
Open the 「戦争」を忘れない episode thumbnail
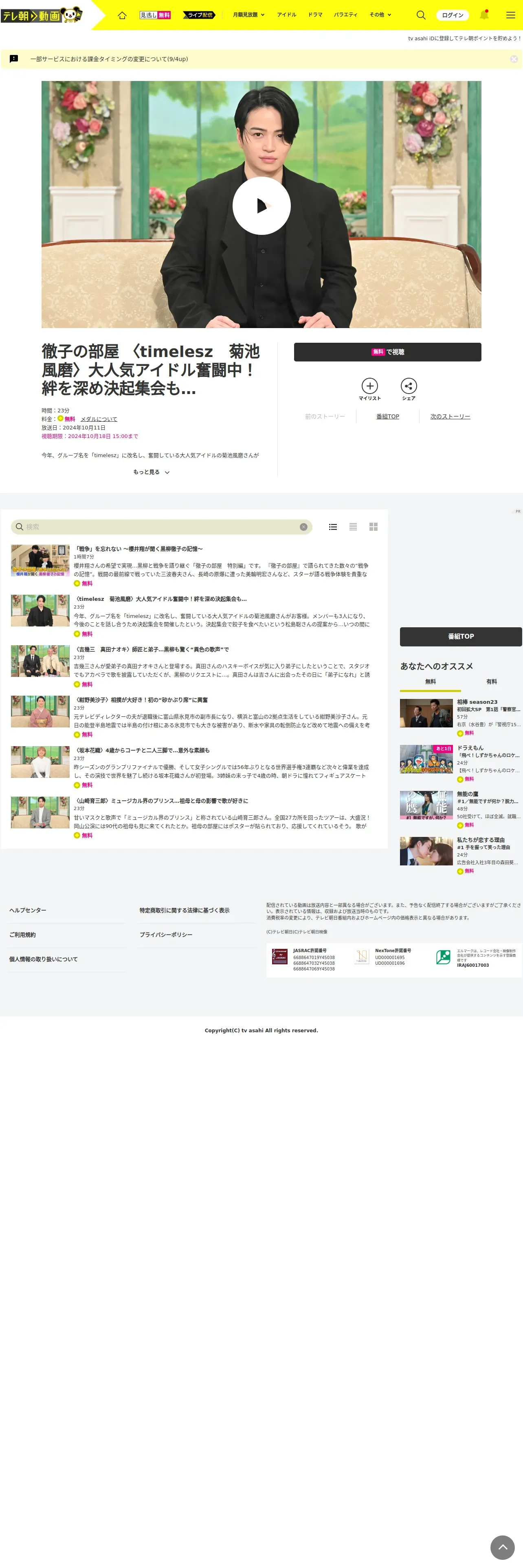[40, 561]
